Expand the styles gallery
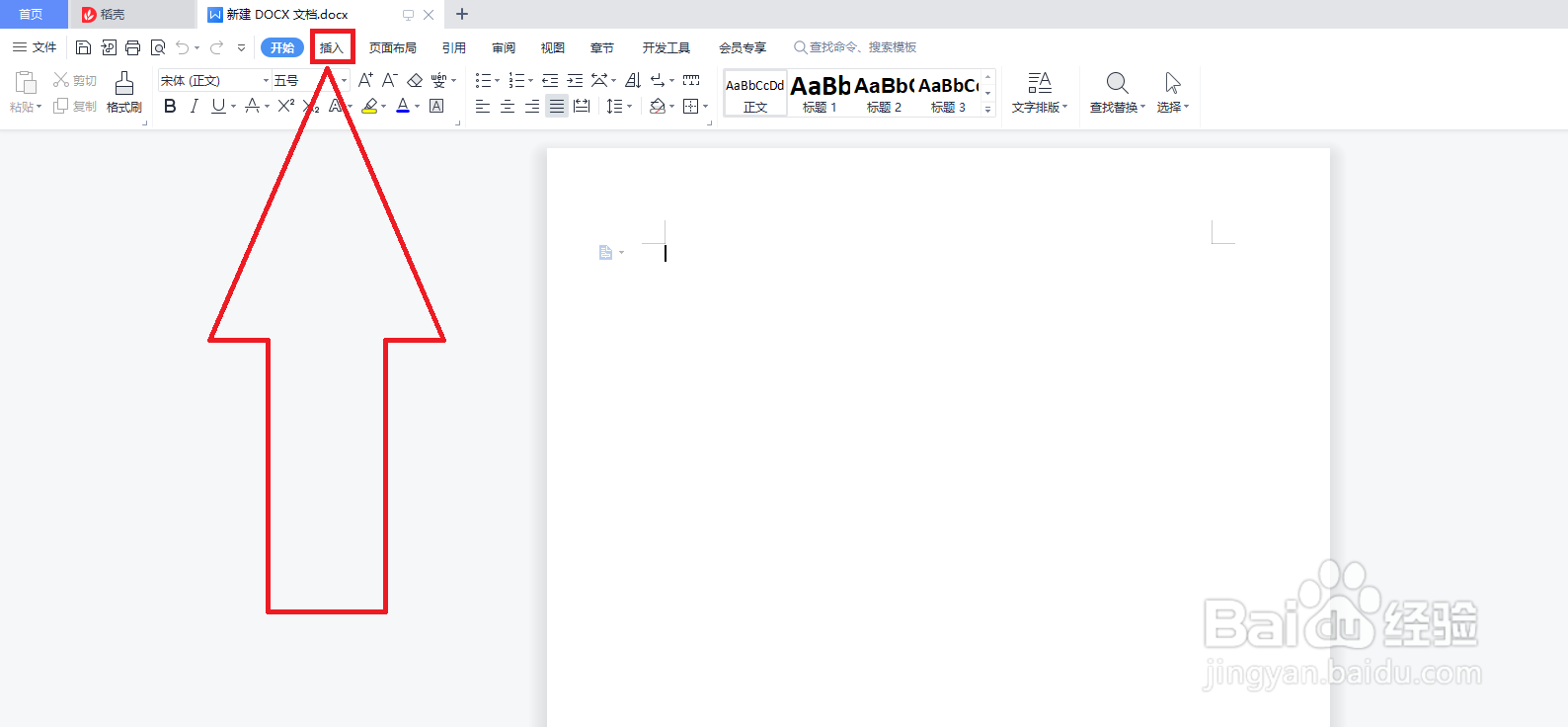The height and width of the screenshot is (727, 1568). point(988,109)
